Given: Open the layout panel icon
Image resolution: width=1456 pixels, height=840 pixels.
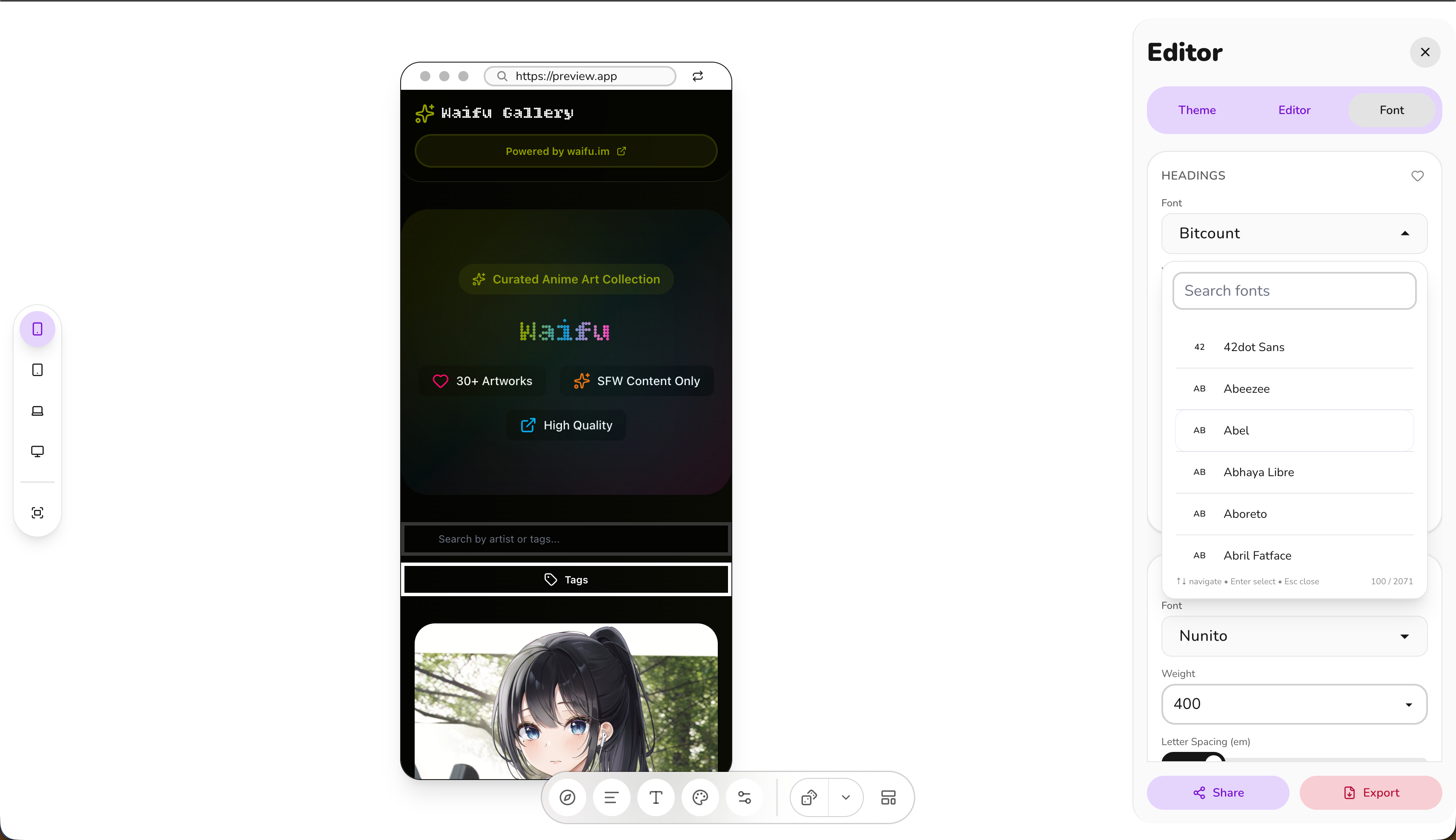Looking at the screenshot, I should coord(888,797).
